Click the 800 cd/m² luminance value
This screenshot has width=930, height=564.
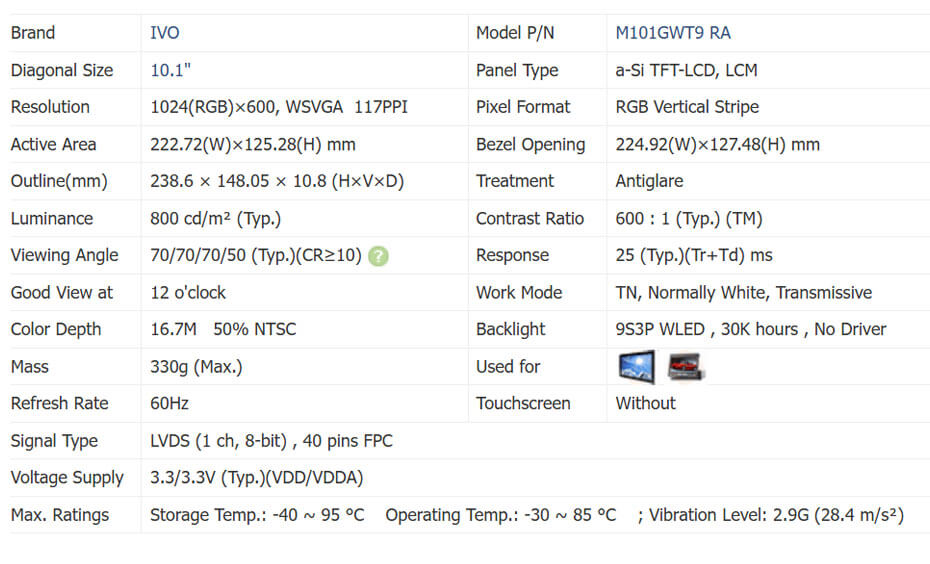point(215,218)
